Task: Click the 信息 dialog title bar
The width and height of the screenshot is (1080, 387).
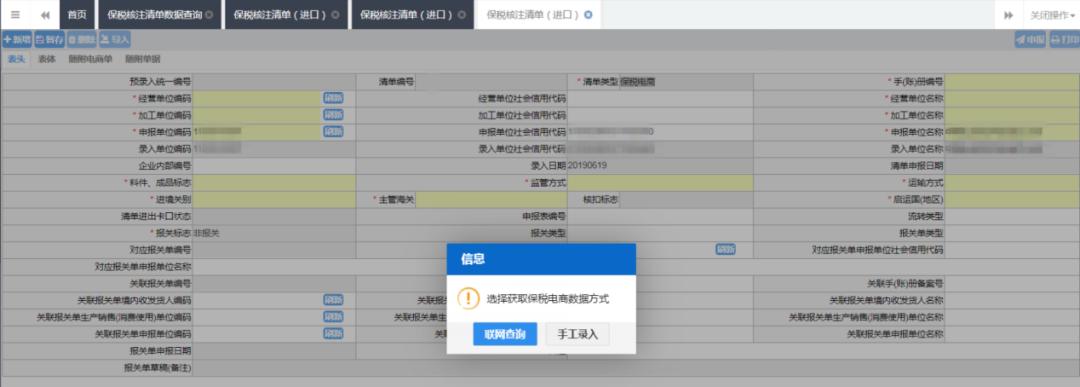Action: coord(541,259)
